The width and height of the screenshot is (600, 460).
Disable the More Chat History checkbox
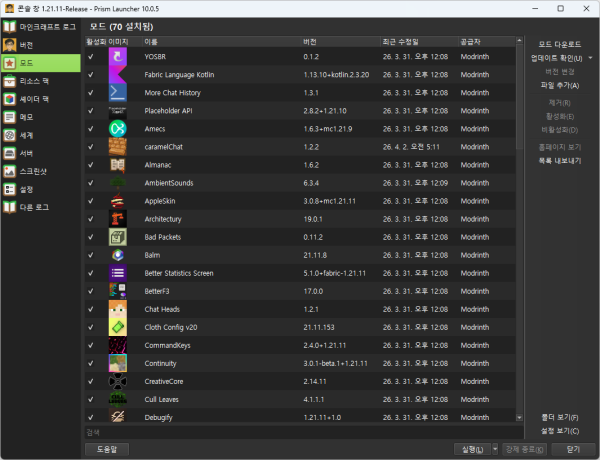(91, 93)
